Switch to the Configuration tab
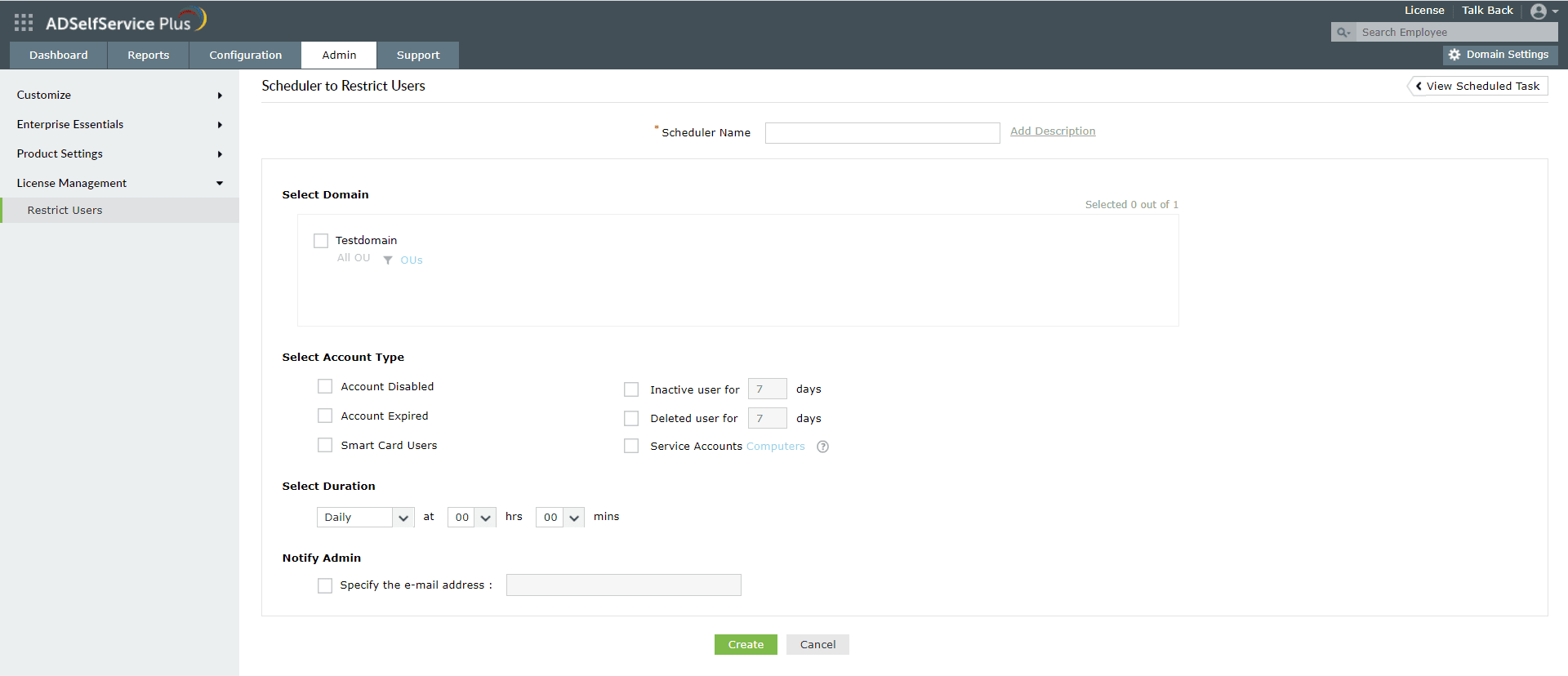This screenshot has width=1568, height=676. [x=245, y=56]
